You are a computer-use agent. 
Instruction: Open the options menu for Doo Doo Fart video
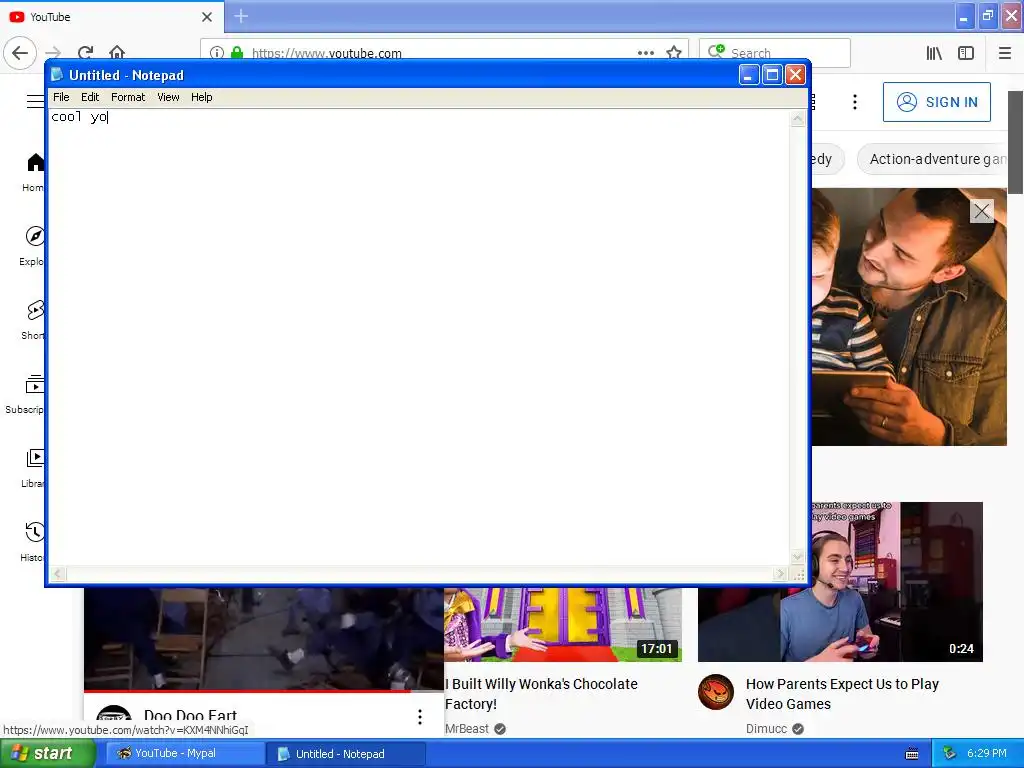(420, 717)
